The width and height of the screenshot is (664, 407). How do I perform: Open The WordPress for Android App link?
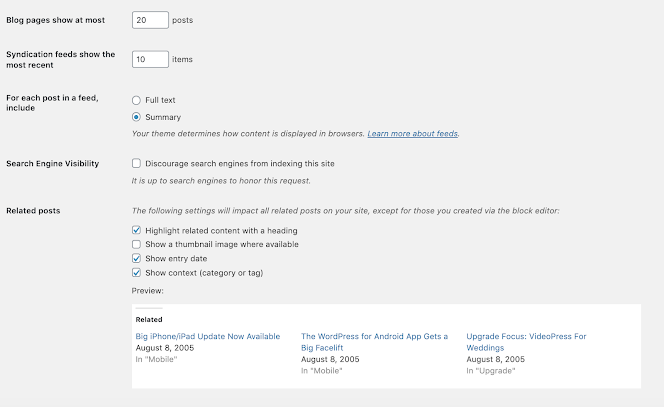tap(374, 342)
